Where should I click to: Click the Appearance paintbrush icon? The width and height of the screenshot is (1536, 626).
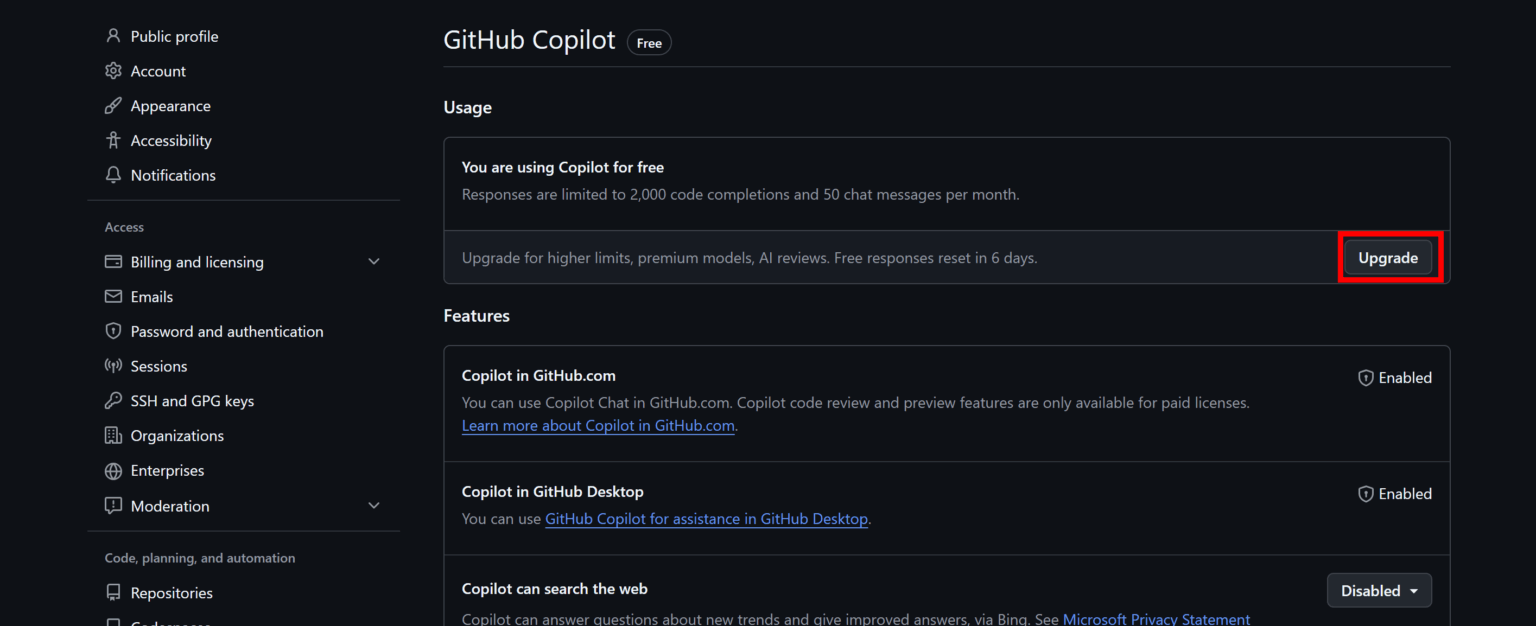(x=113, y=105)
